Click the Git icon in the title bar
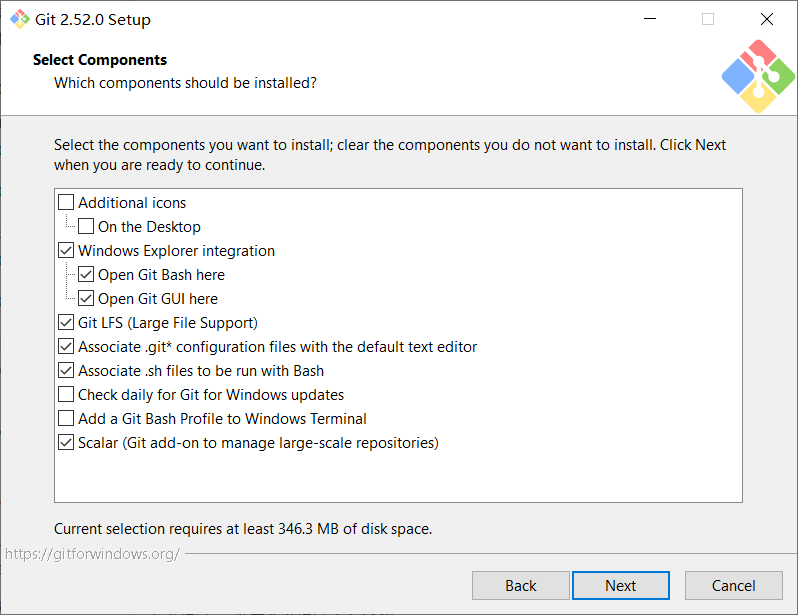The height and width of the screenshot is (615, 798). (x=19, y=19)
